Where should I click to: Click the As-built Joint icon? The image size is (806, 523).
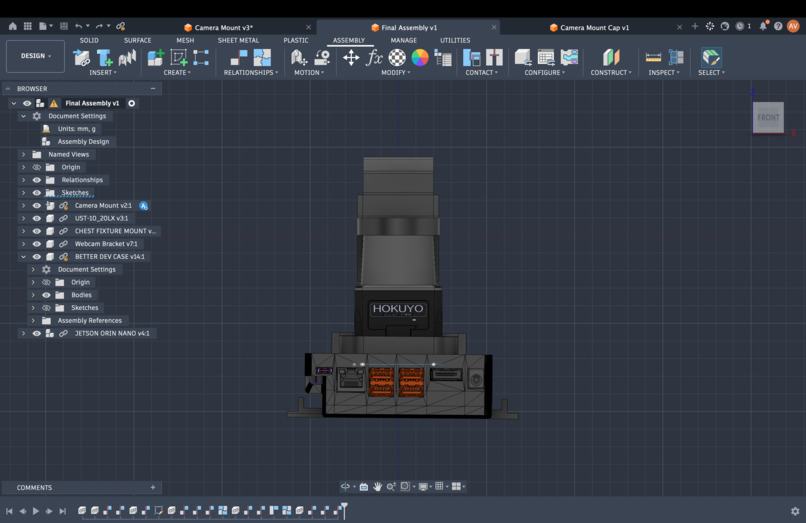[262, 58]
